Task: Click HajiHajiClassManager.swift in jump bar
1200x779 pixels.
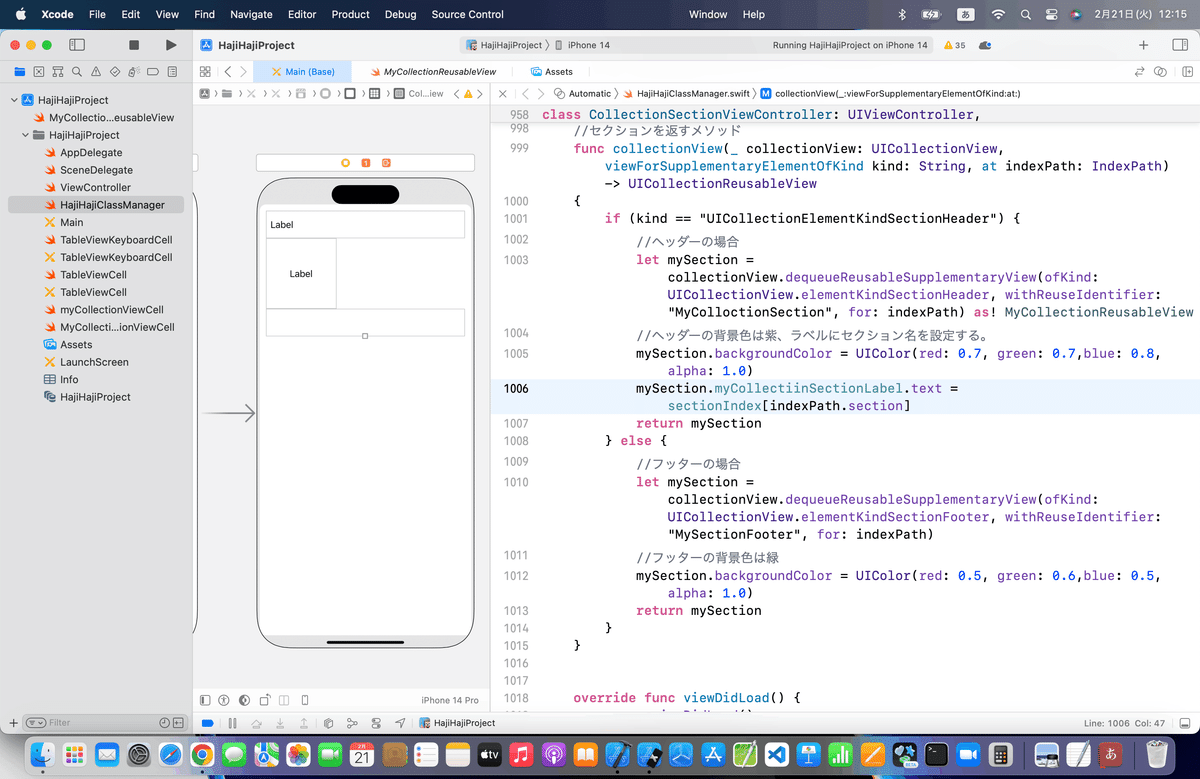Action: (x=686, y=93)
